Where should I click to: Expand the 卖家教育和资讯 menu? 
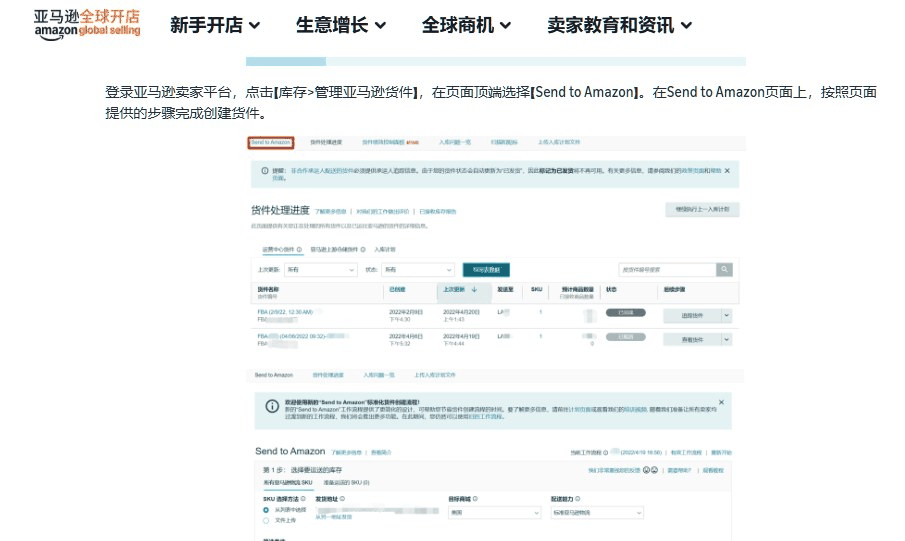coord(619,25)
